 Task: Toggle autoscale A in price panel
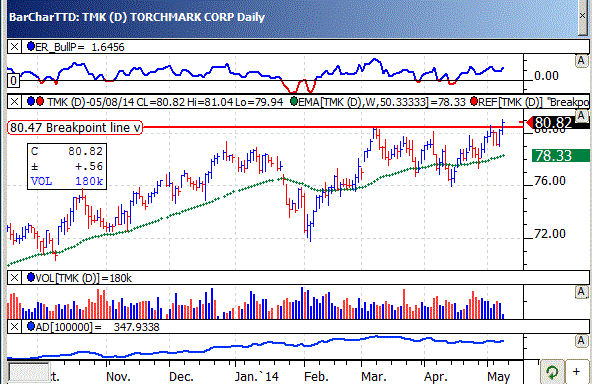581,116
